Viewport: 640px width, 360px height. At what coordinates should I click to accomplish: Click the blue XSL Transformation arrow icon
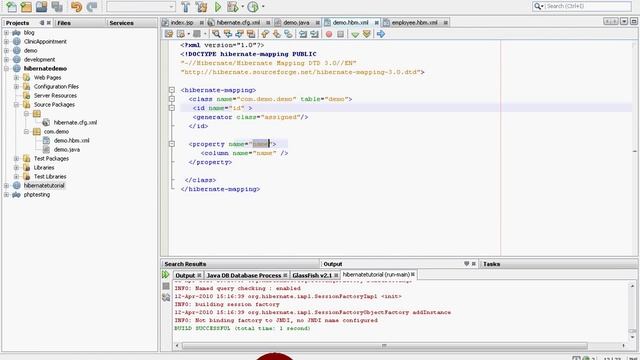tap(380, 34)
